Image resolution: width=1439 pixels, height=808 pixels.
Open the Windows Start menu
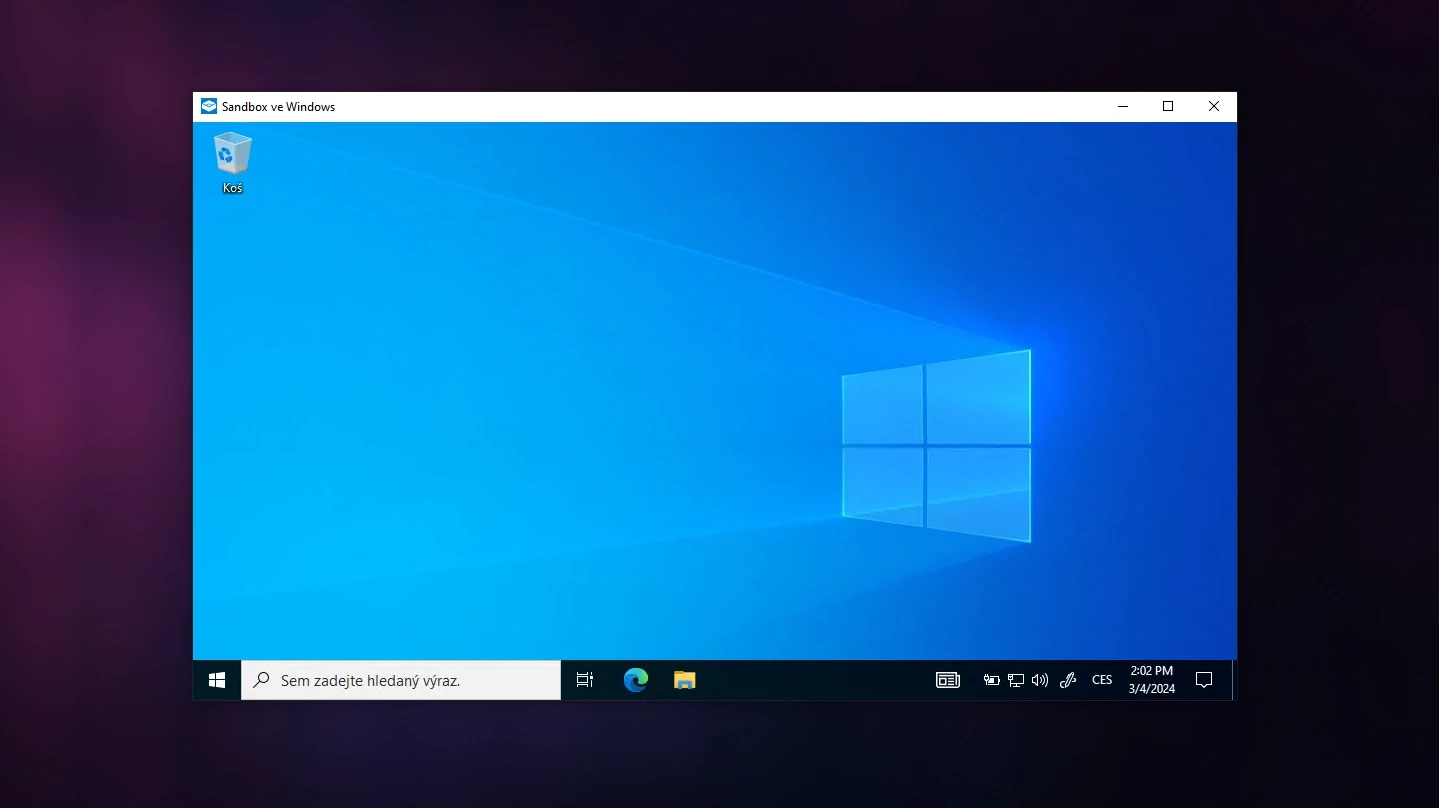(217, 680)
